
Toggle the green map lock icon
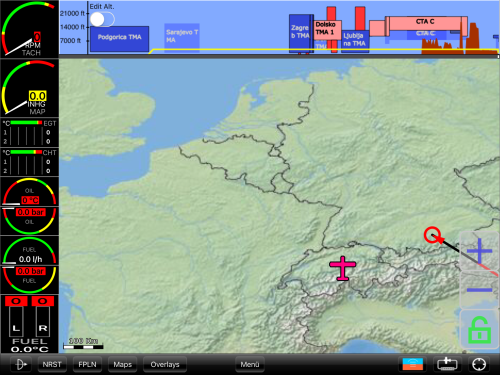click(x=479, y=329)
